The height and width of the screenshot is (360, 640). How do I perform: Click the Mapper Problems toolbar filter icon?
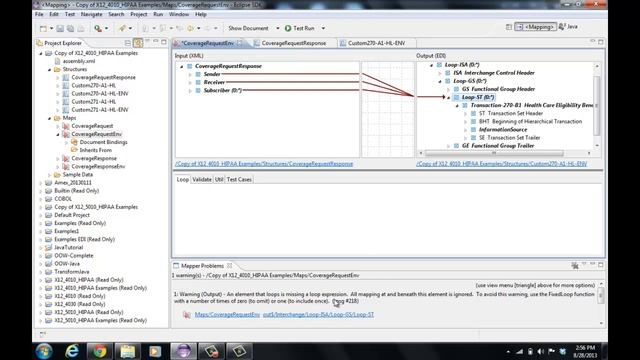(575, 265)
